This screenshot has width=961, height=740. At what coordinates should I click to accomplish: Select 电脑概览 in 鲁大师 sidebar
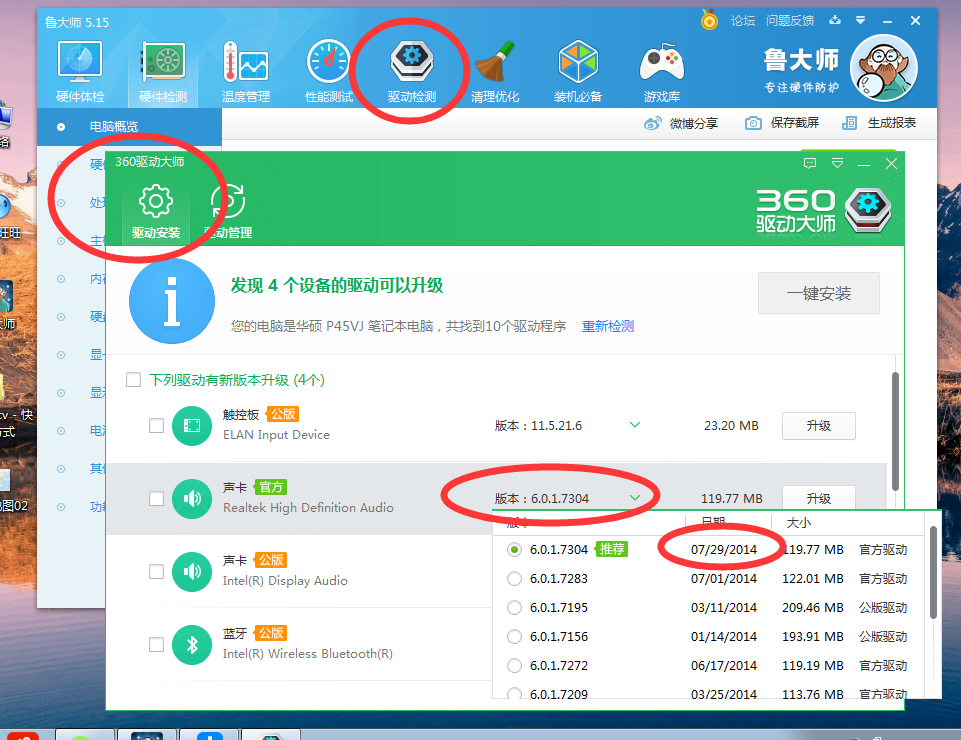(x=129, y=127)
